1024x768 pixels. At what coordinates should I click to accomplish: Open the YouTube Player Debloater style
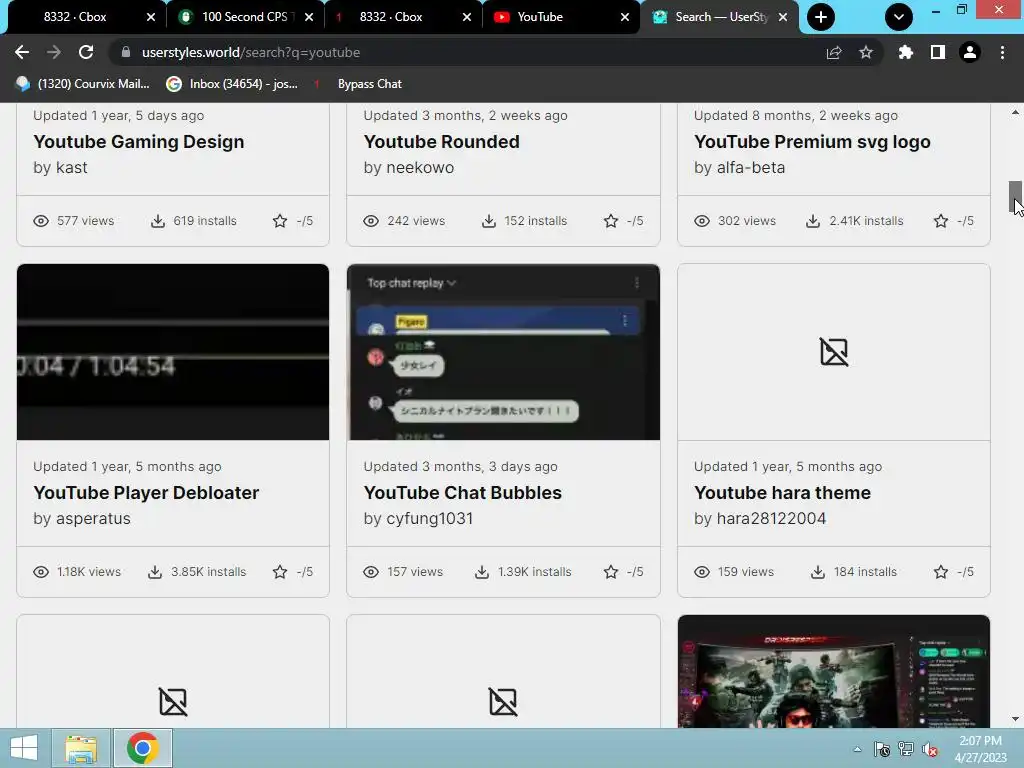146,492
